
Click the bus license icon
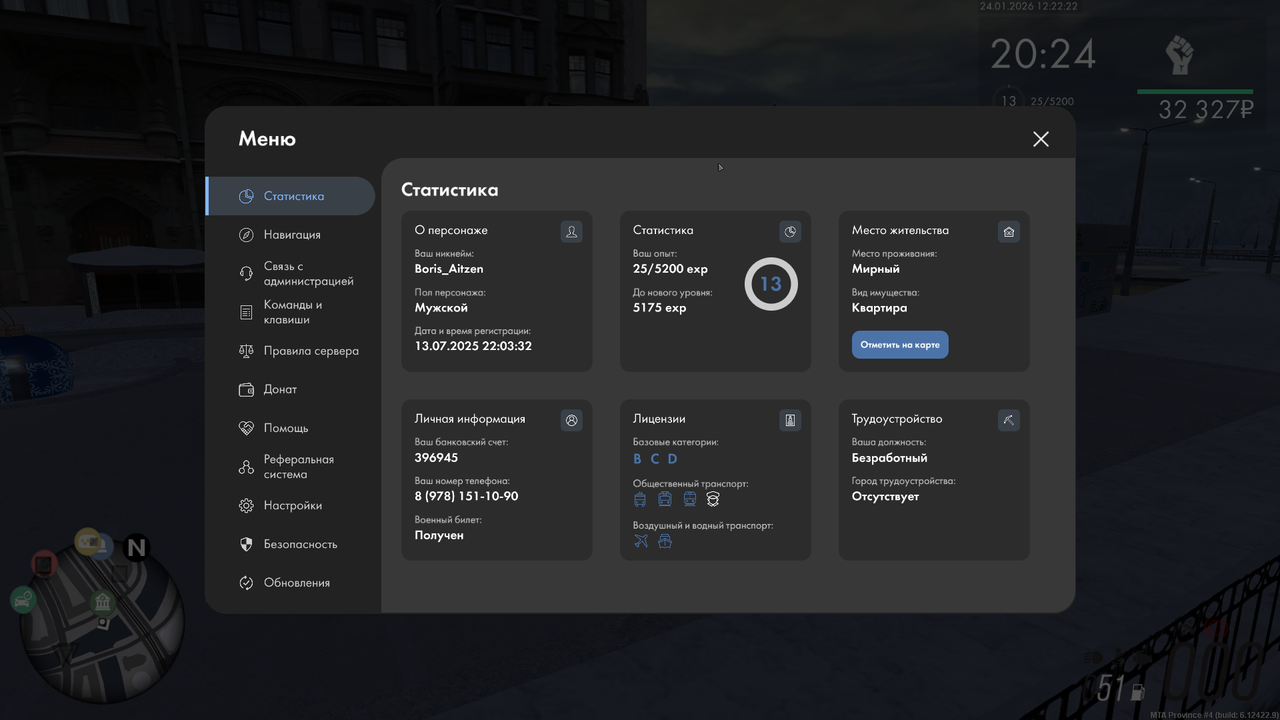tap(665, 499)
